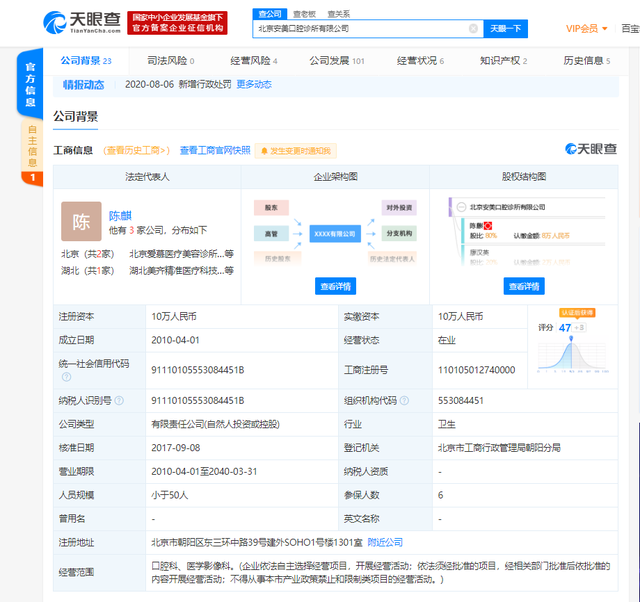Click the 股东 box in the structure diagram
This screenshot has width=640, height=602.
pyautogui.click(x=271, y=207)
